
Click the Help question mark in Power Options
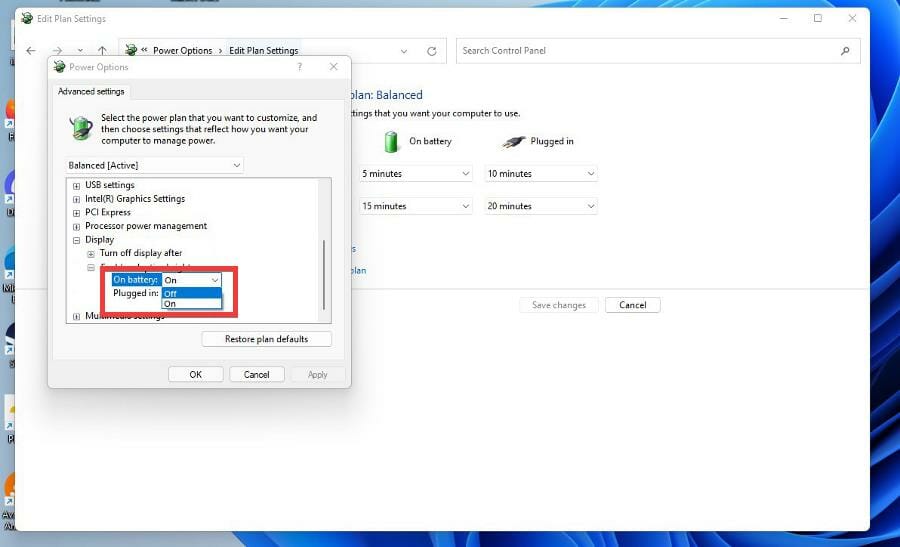pyautogui.click(x=300, y=67)
